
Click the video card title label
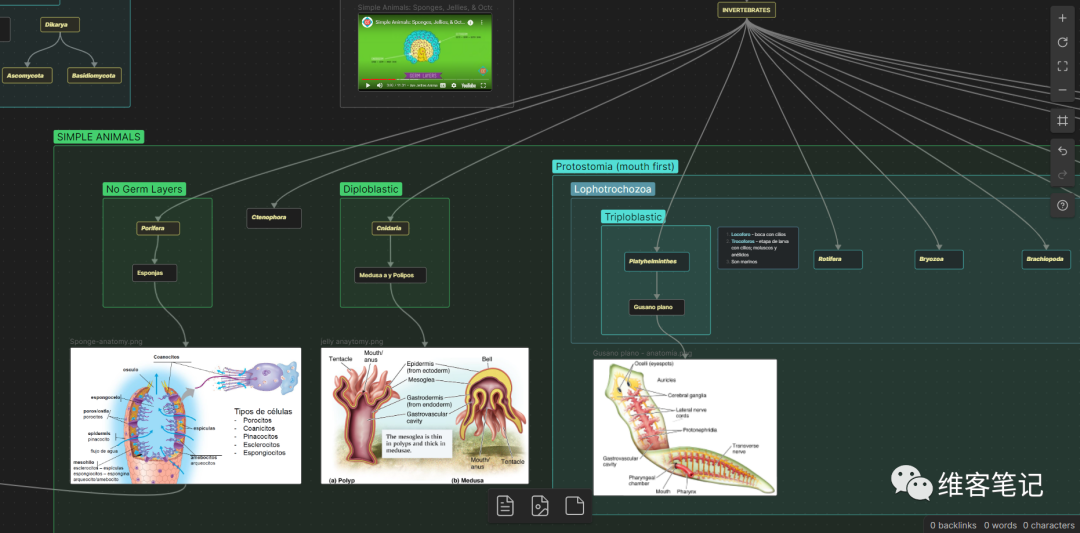pyautogui.click(x=425, y=8)
